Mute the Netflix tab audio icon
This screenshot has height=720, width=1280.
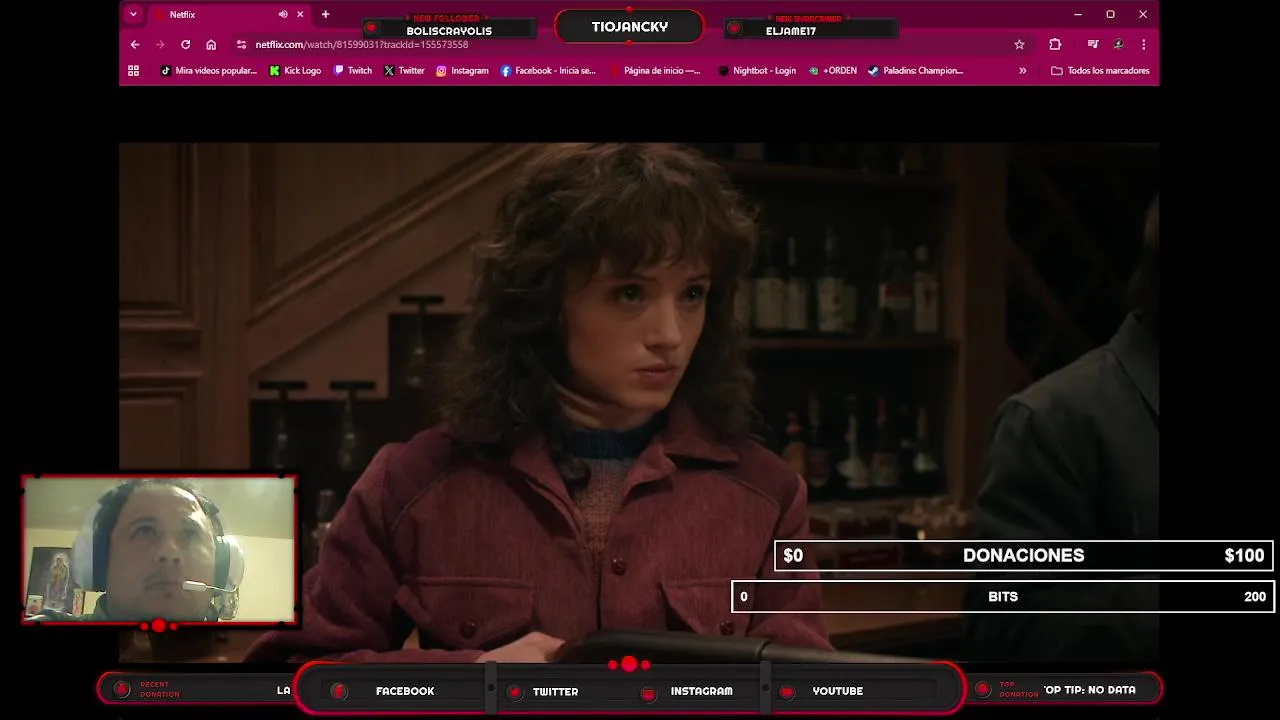click(x=283, y=14)
